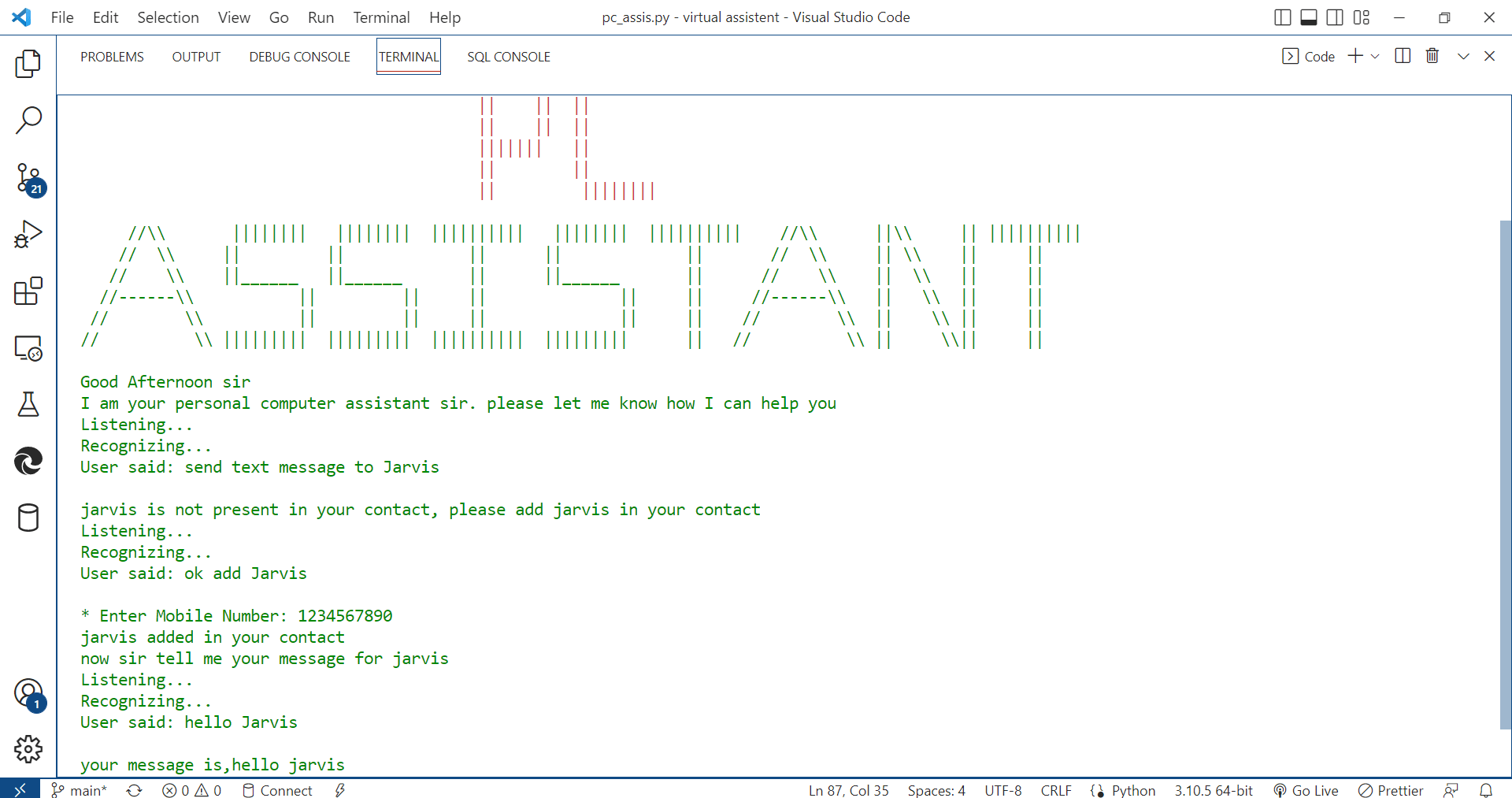
Task: Synchronize changes via sync icon
Action: 135,790
